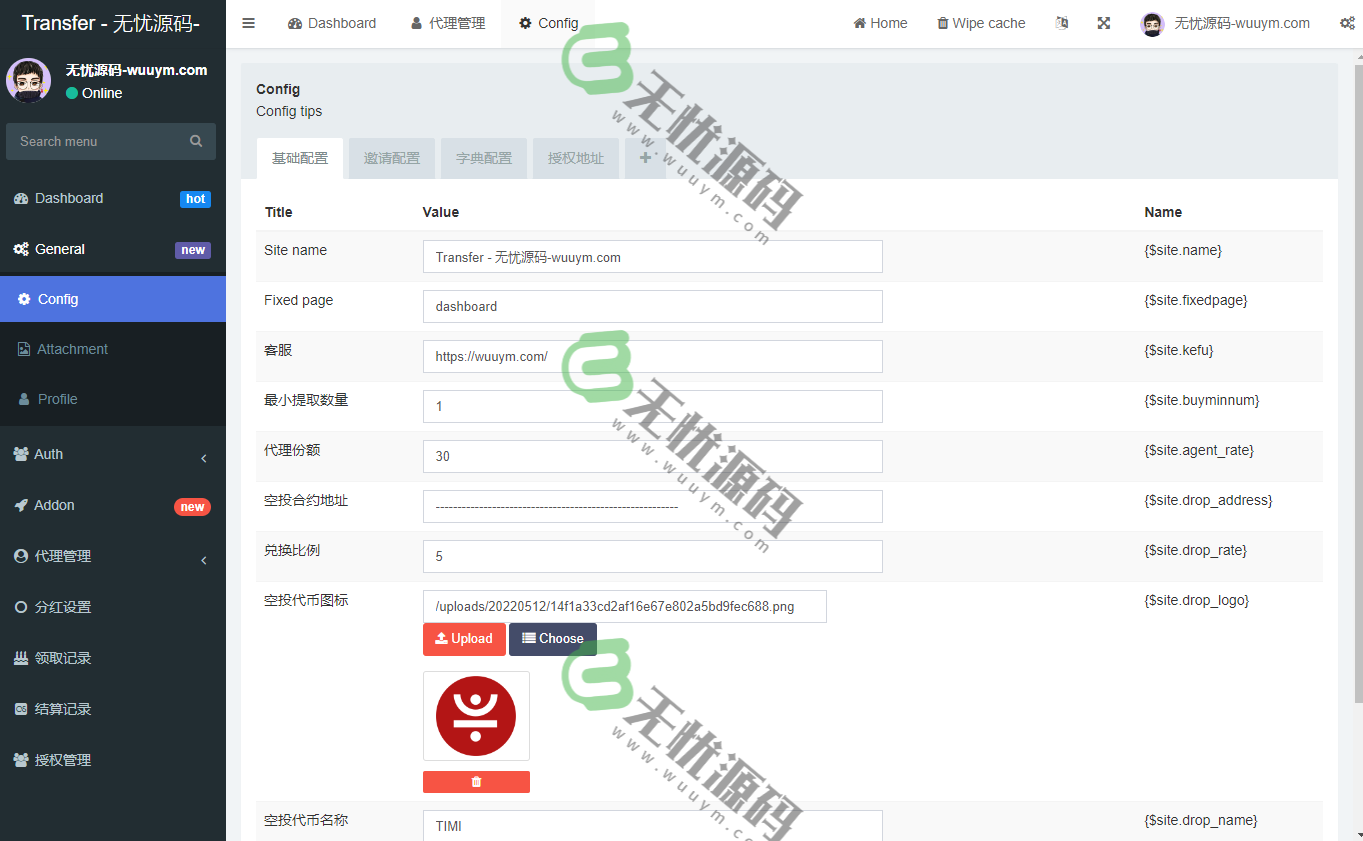Click the Wipe cache button

(x=981, y=22)
